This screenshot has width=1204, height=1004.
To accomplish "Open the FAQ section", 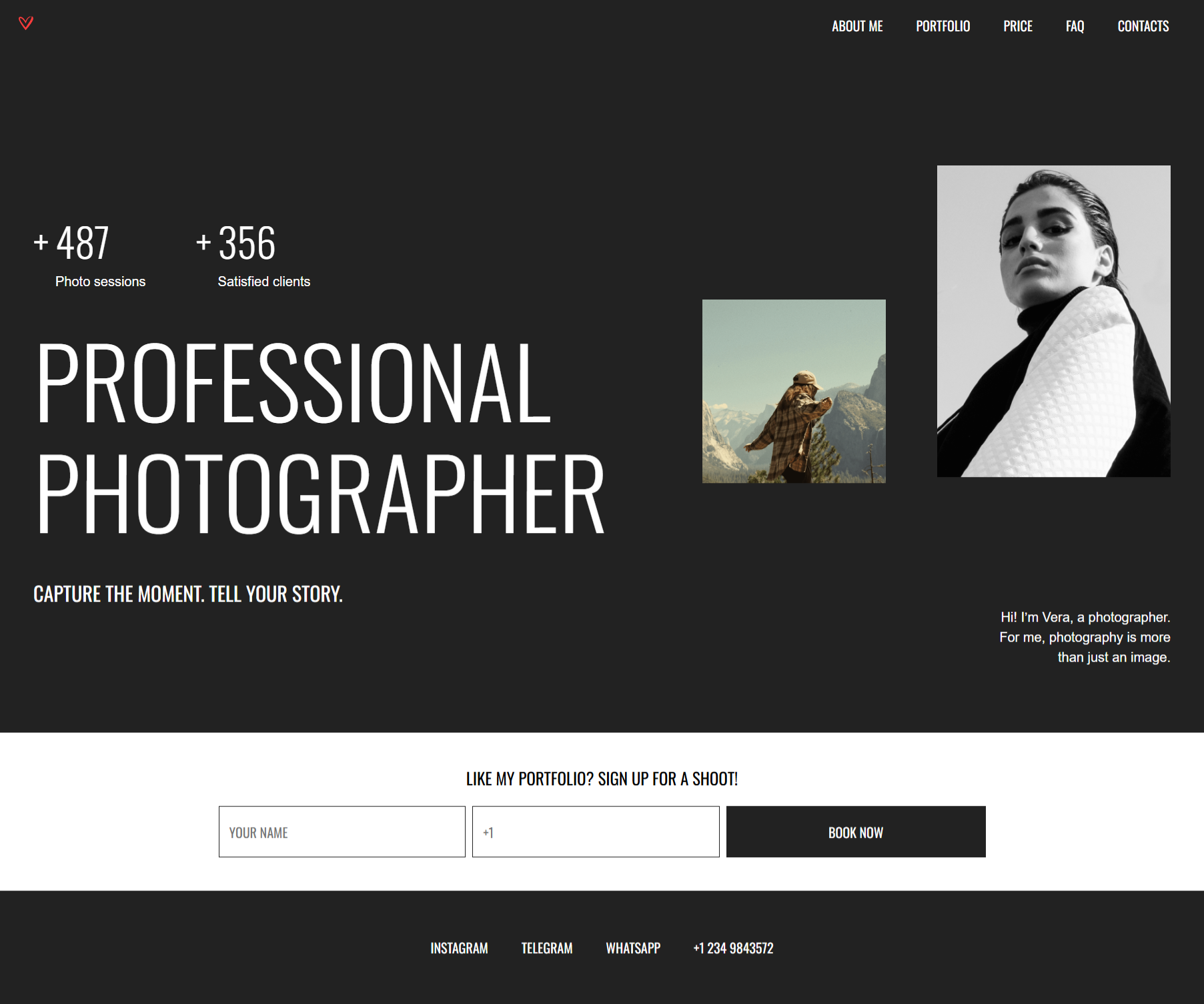I will click(x=1075, y=26).
